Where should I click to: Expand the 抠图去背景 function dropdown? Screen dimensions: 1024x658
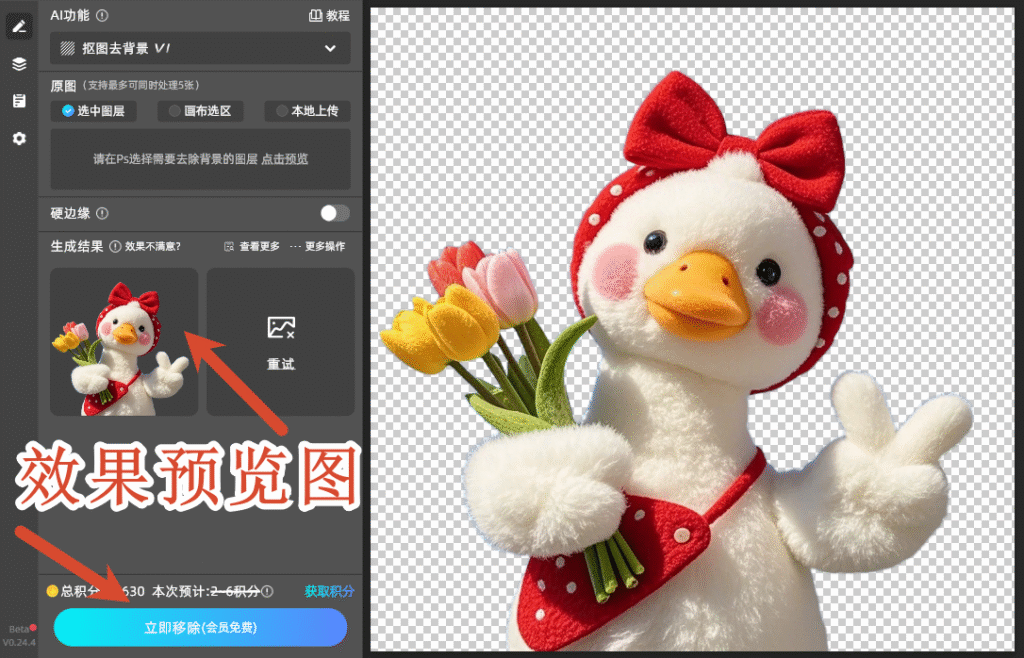pyautogui.click(x=200, y=48)
